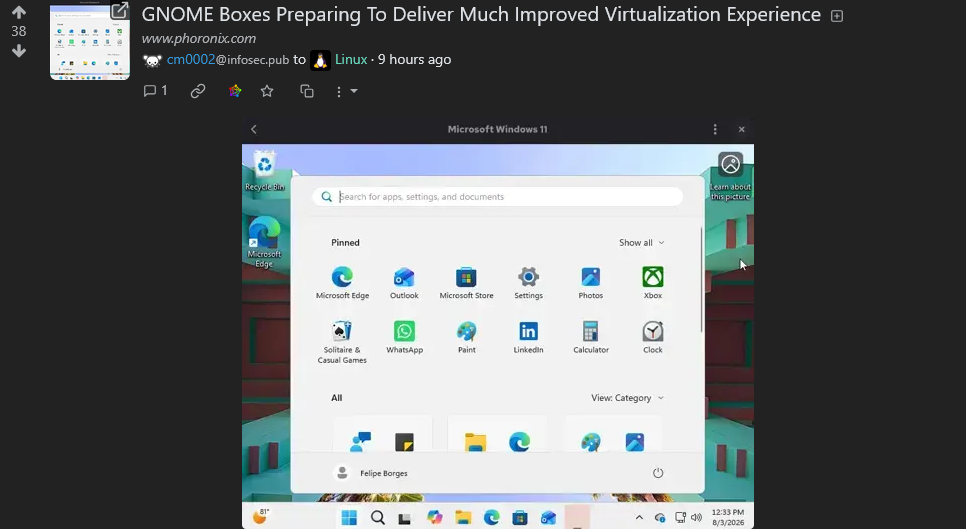966x529 pixels.
Task: Open the post thumbnail image
Action: click(x=90, y=41)
